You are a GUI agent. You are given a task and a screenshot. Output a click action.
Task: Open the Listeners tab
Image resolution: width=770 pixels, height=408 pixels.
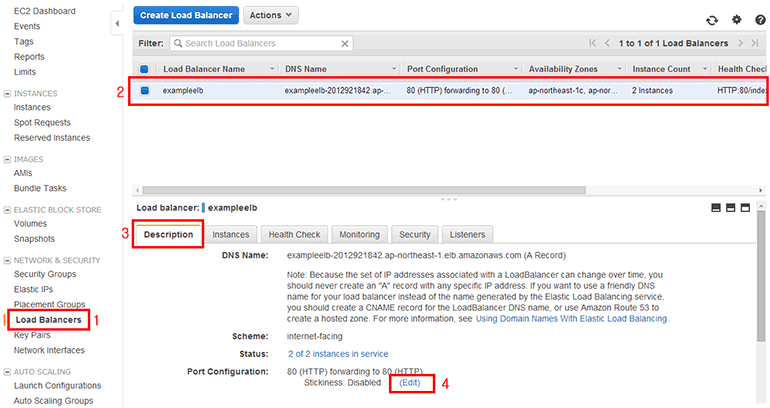pos(467,234)
